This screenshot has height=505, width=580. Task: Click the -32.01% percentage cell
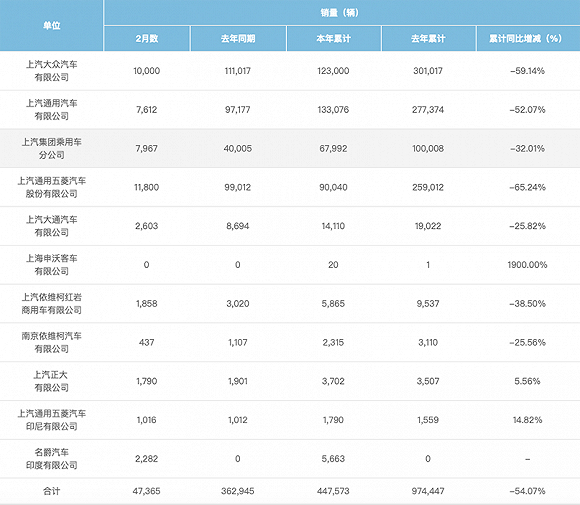(527, 148)
